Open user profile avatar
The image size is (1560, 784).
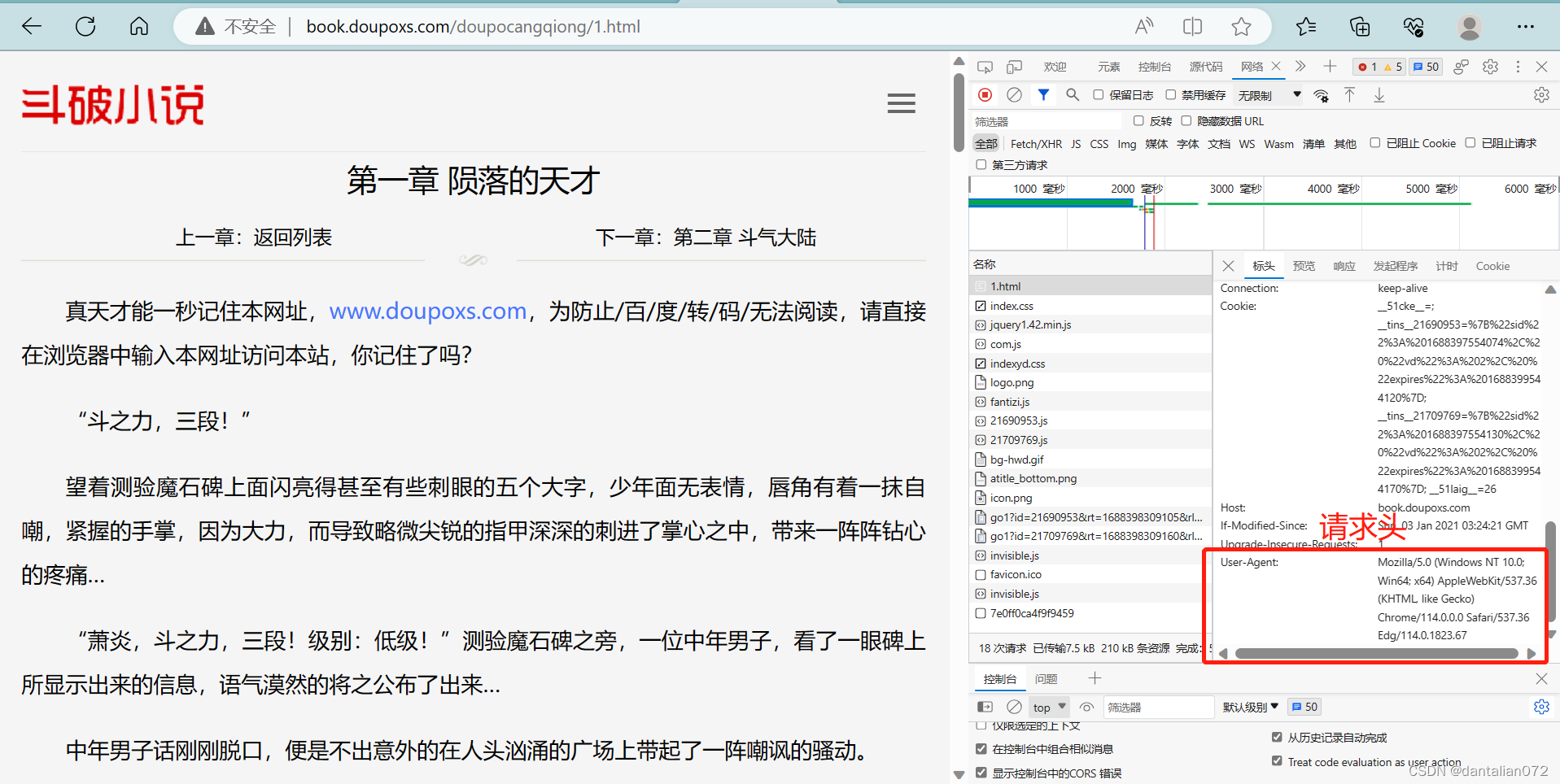pos(1470,27)
